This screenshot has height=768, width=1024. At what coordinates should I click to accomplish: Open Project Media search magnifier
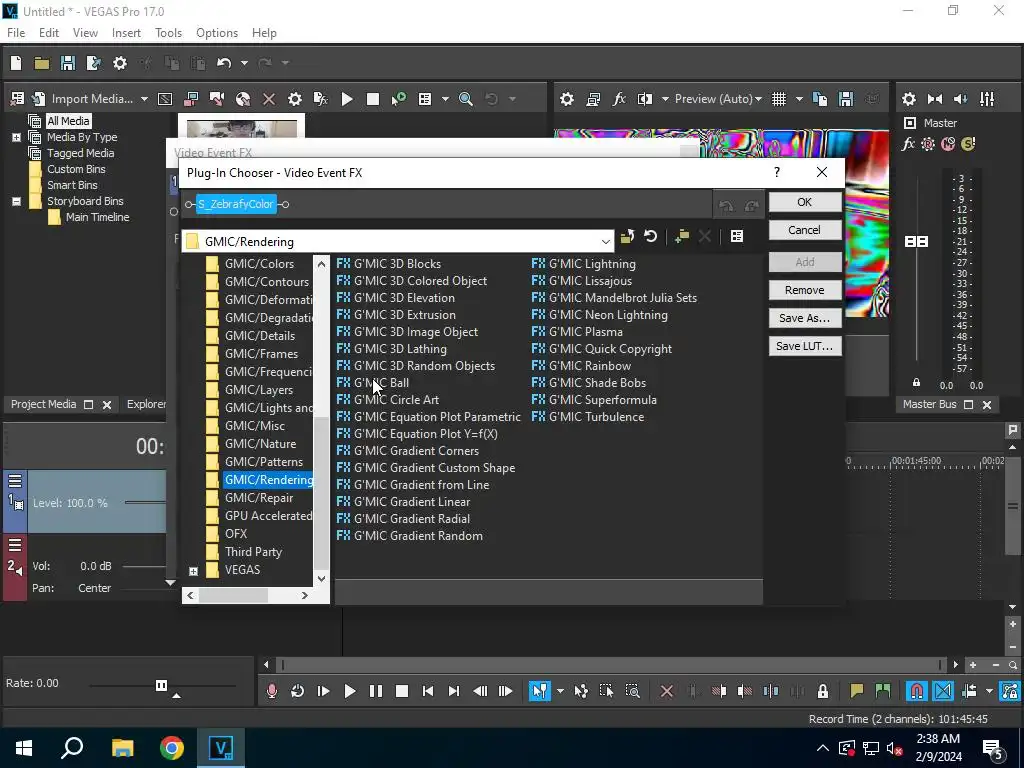pos(466,99)
